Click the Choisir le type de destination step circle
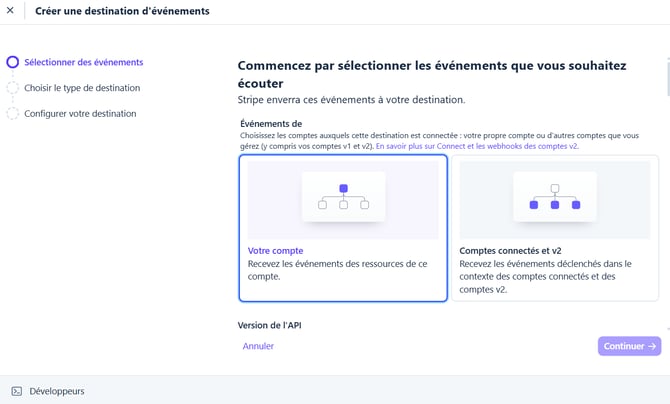 pyautogui.click(x=12, y=88)
